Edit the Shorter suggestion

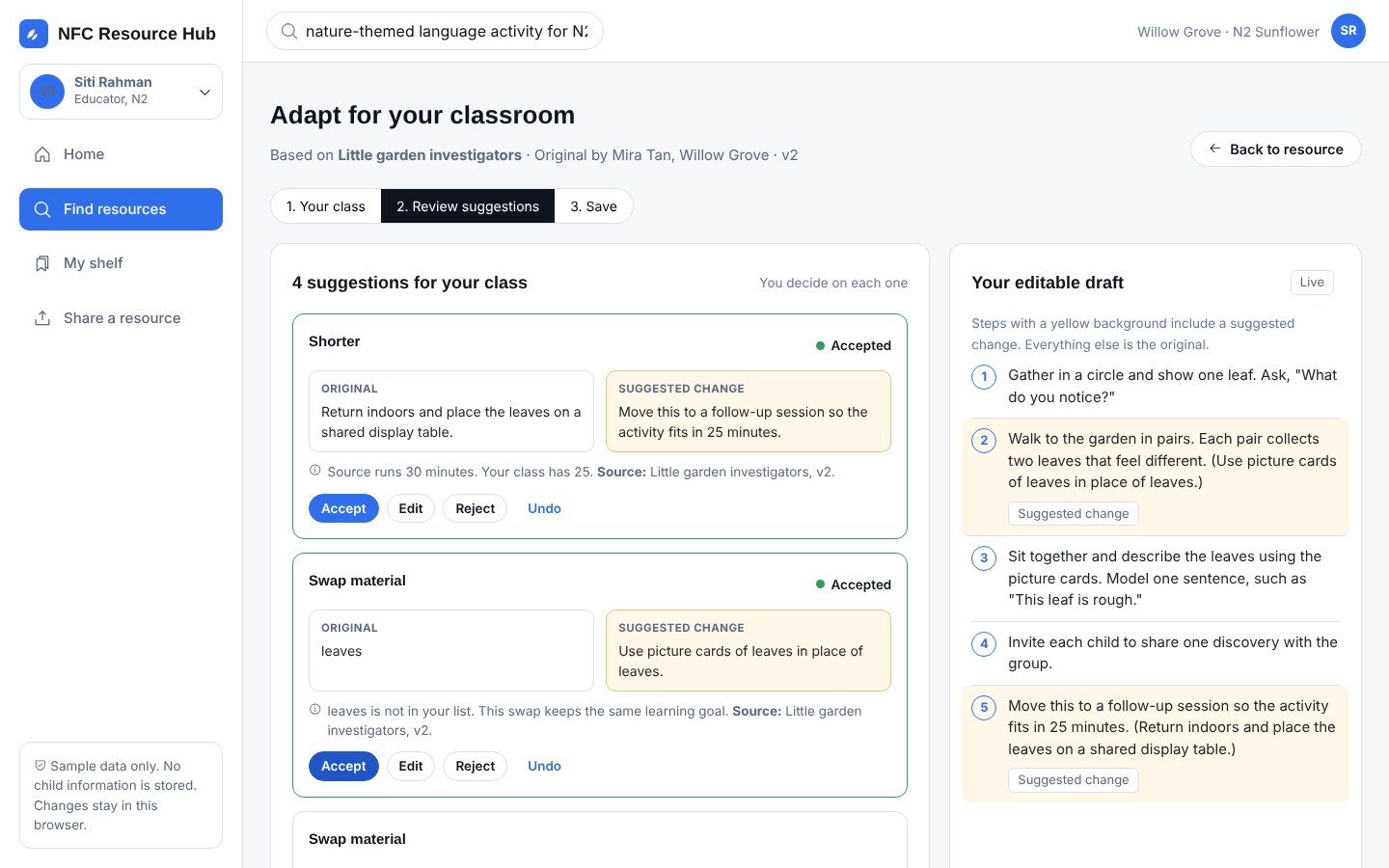click(411, 508)
